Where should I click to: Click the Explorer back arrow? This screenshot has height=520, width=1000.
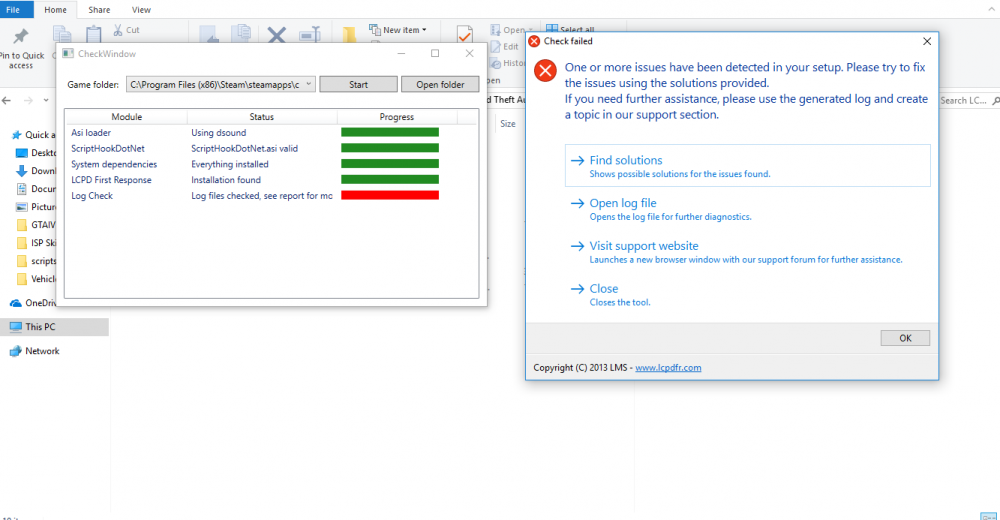6,100
